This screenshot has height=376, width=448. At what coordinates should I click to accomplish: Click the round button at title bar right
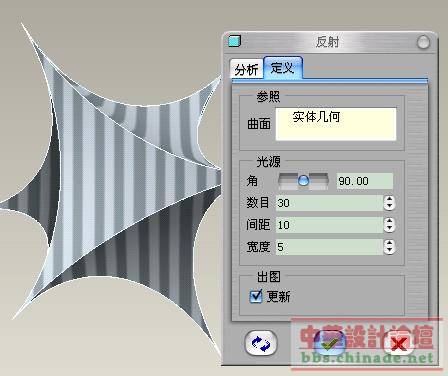423,42
